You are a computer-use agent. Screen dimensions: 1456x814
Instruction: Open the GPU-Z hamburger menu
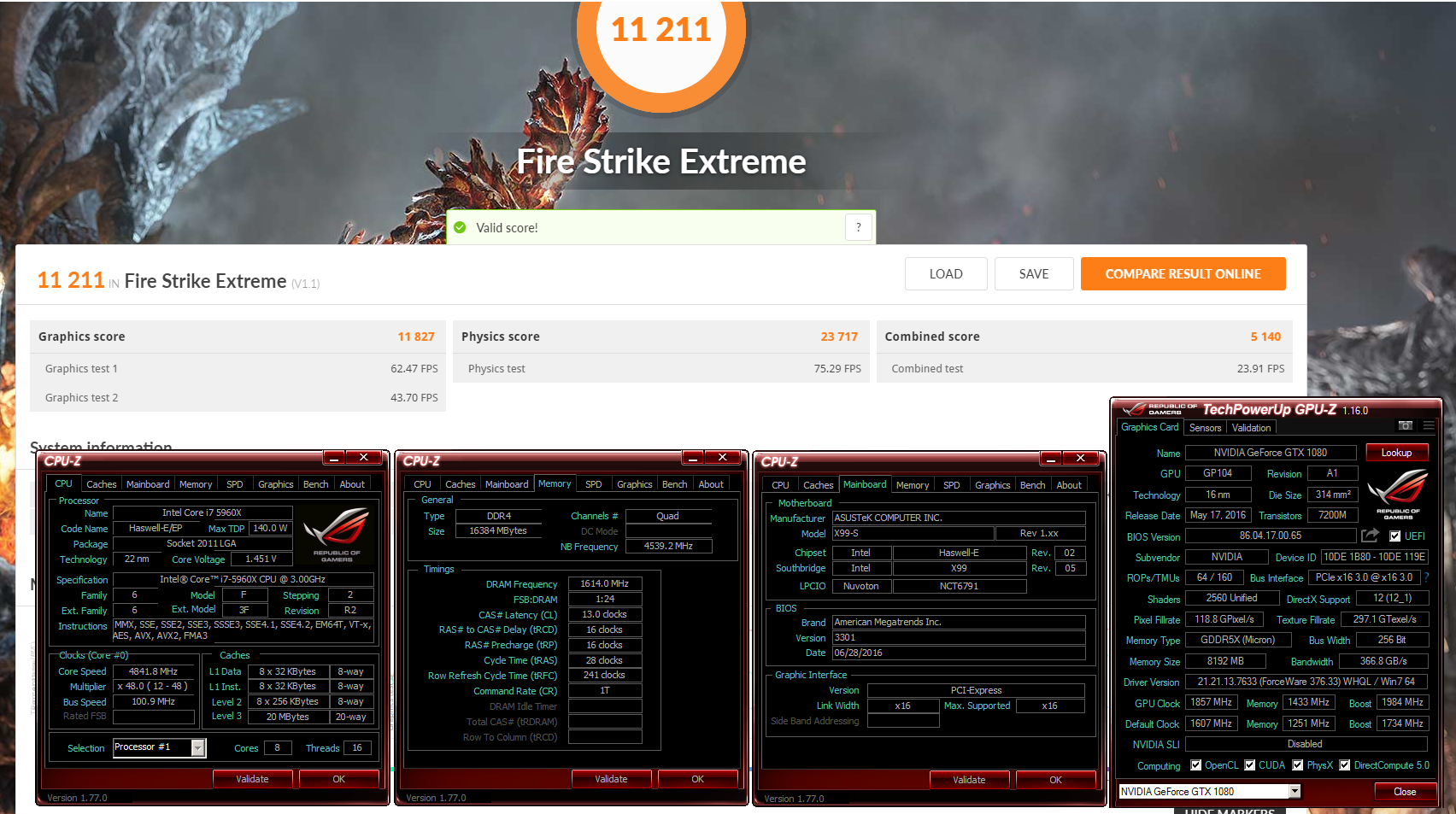pos(1429,425)
